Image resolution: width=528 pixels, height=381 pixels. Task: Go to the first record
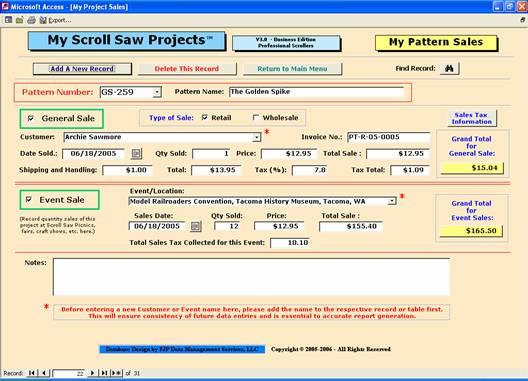pos(32,373)
